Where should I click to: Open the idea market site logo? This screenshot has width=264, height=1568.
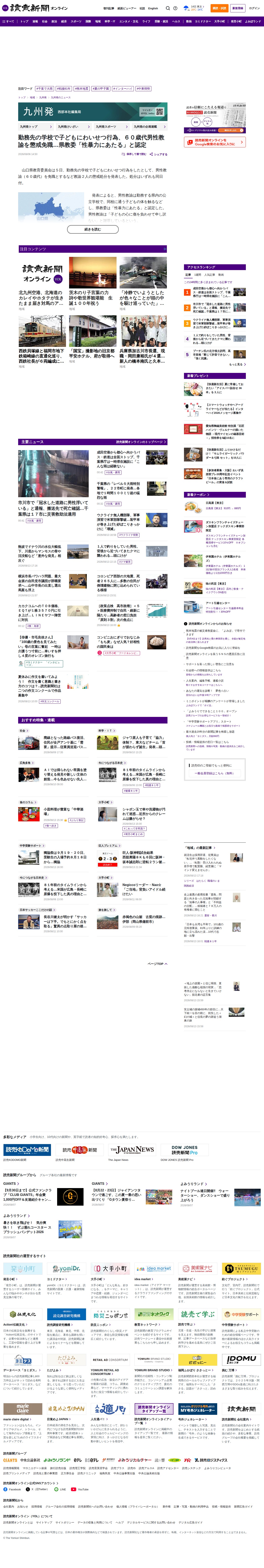154,1269
